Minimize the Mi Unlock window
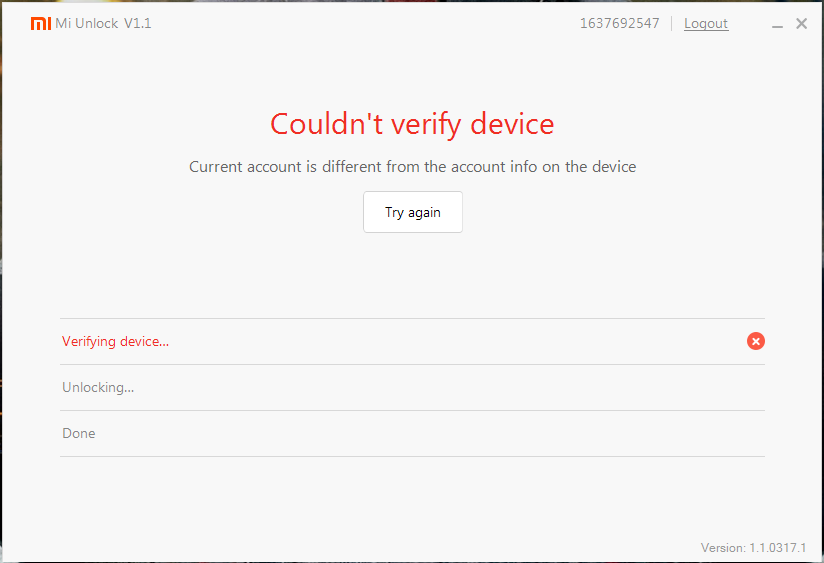Viewport: 824px width, 563px height. tap(779, 24)
